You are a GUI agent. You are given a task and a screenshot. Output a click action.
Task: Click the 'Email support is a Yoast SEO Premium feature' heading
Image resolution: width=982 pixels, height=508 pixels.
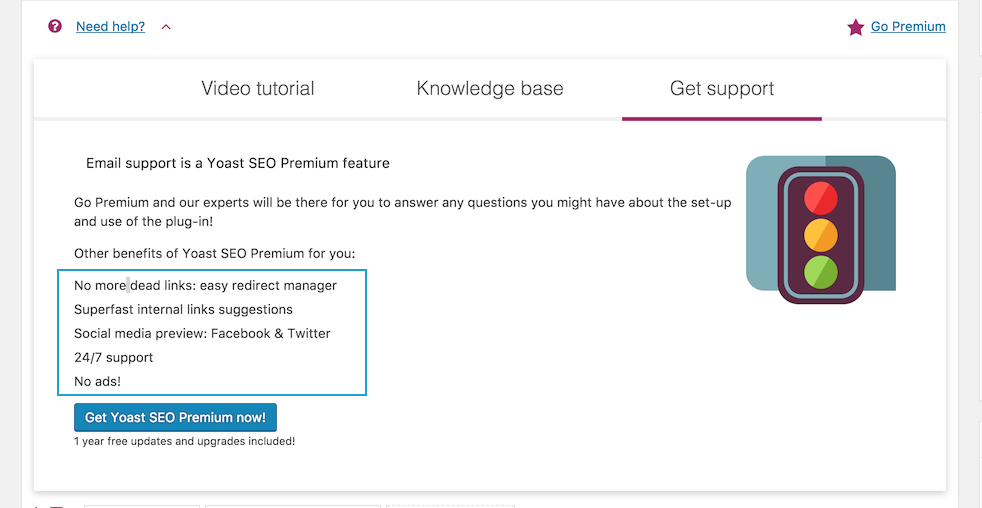tap(238, 163)
